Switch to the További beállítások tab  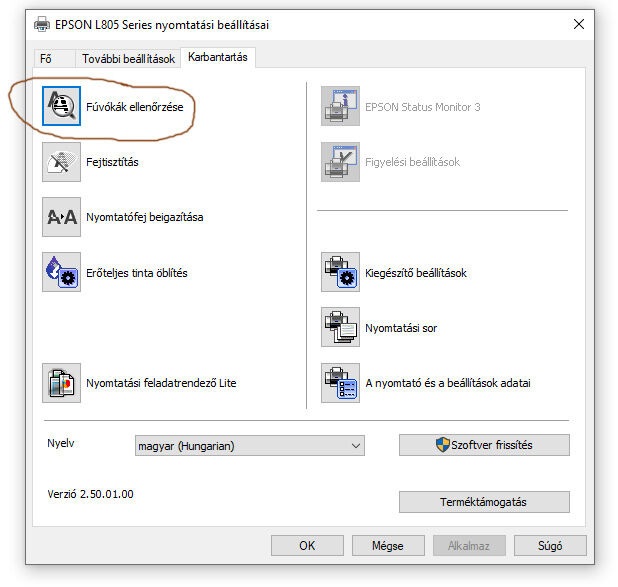128,59
